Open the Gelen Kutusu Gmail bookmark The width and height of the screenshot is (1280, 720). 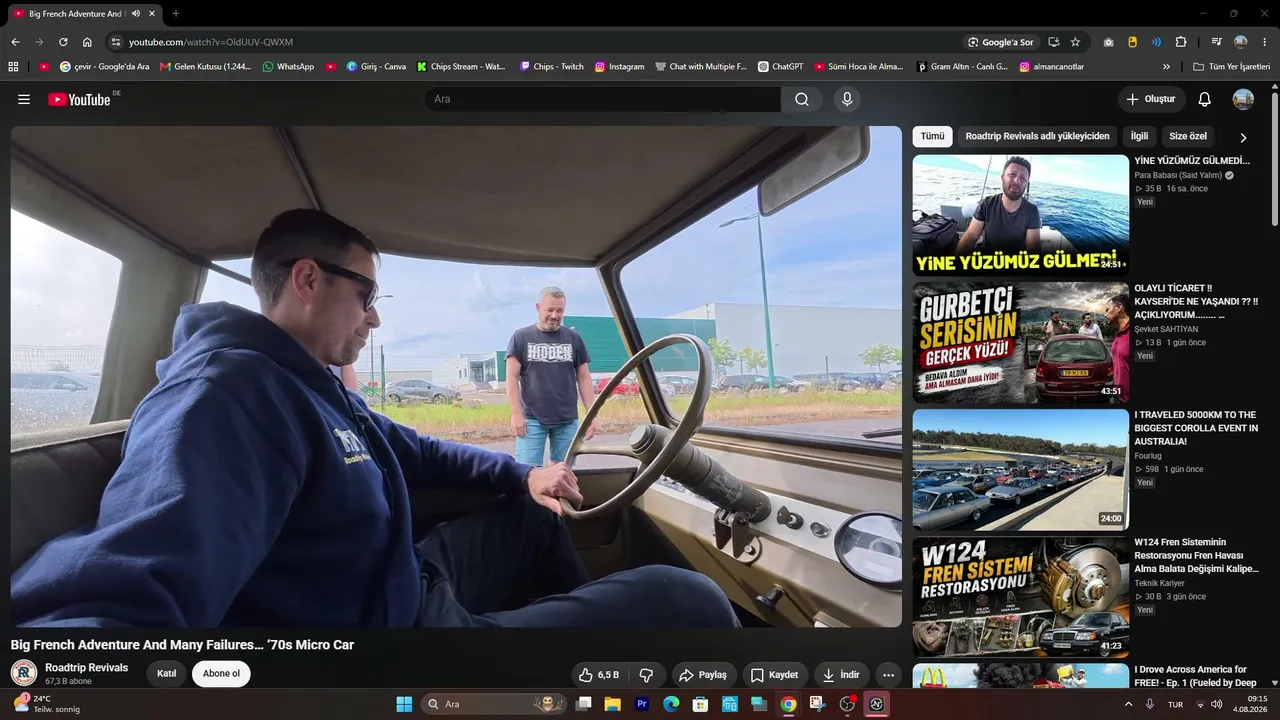click(206, 67)
